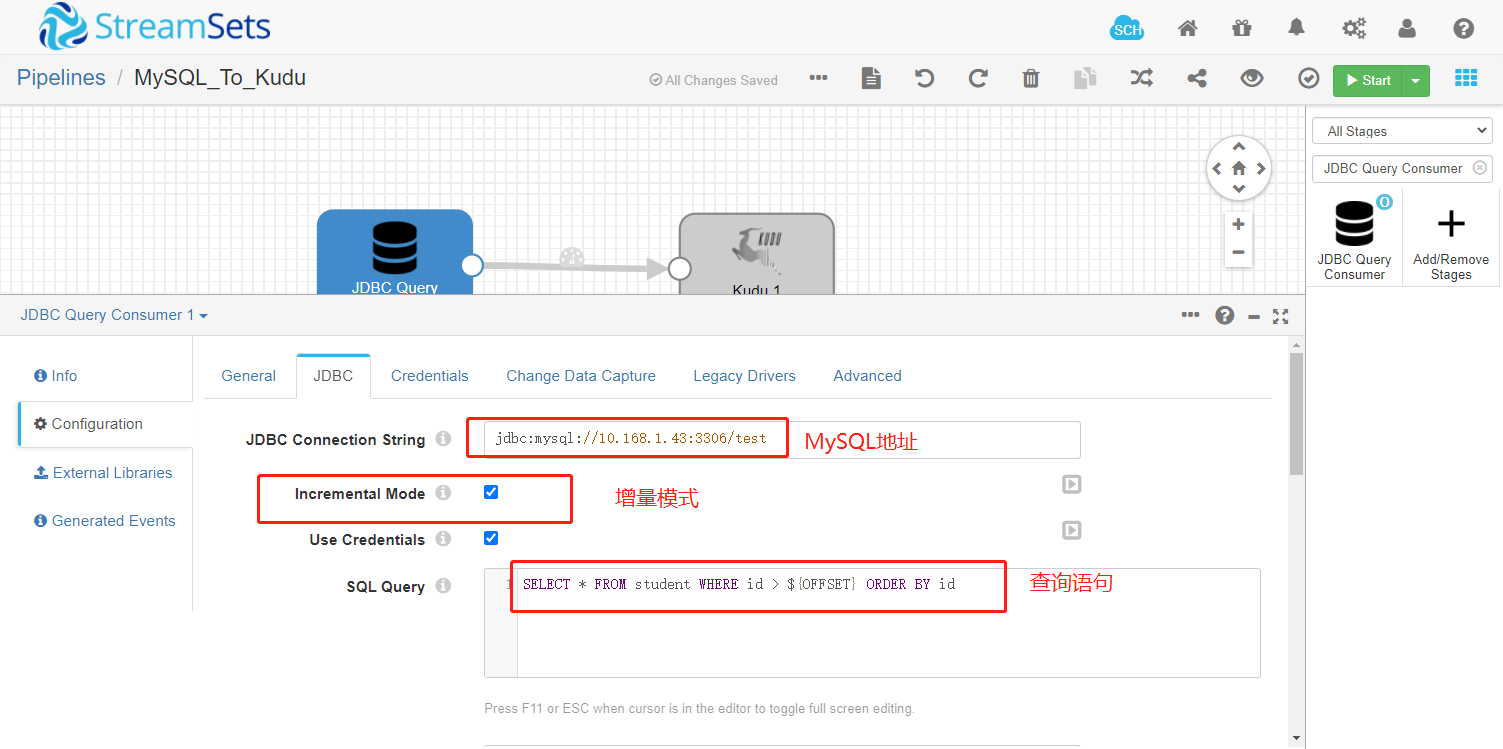This screenshot has height=749, width=1503.
Task: Pan canvas right with navigation arrow
Action: (1261, 169)
